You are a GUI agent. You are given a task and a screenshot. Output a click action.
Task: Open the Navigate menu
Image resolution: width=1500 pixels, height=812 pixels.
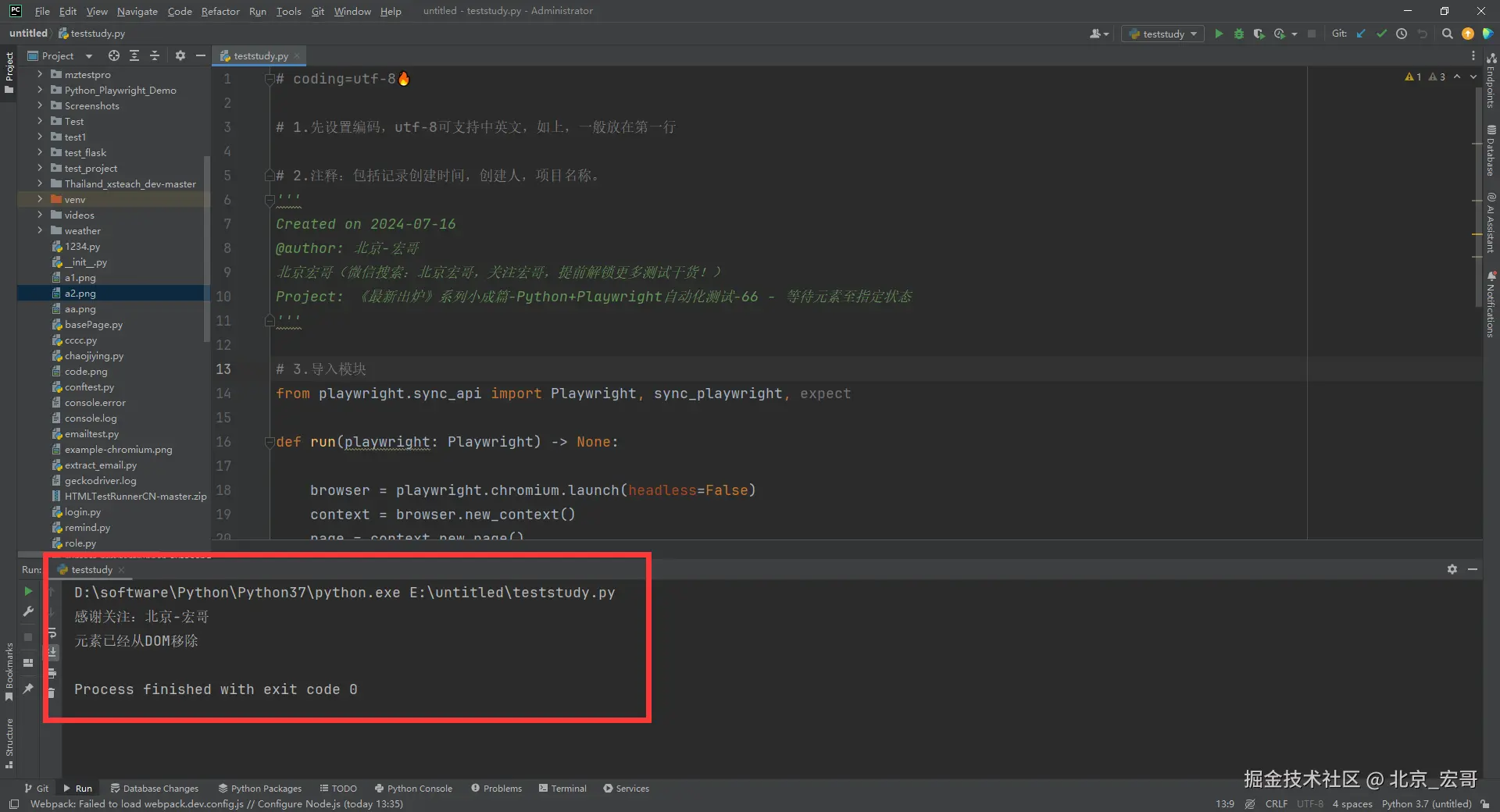137,11
